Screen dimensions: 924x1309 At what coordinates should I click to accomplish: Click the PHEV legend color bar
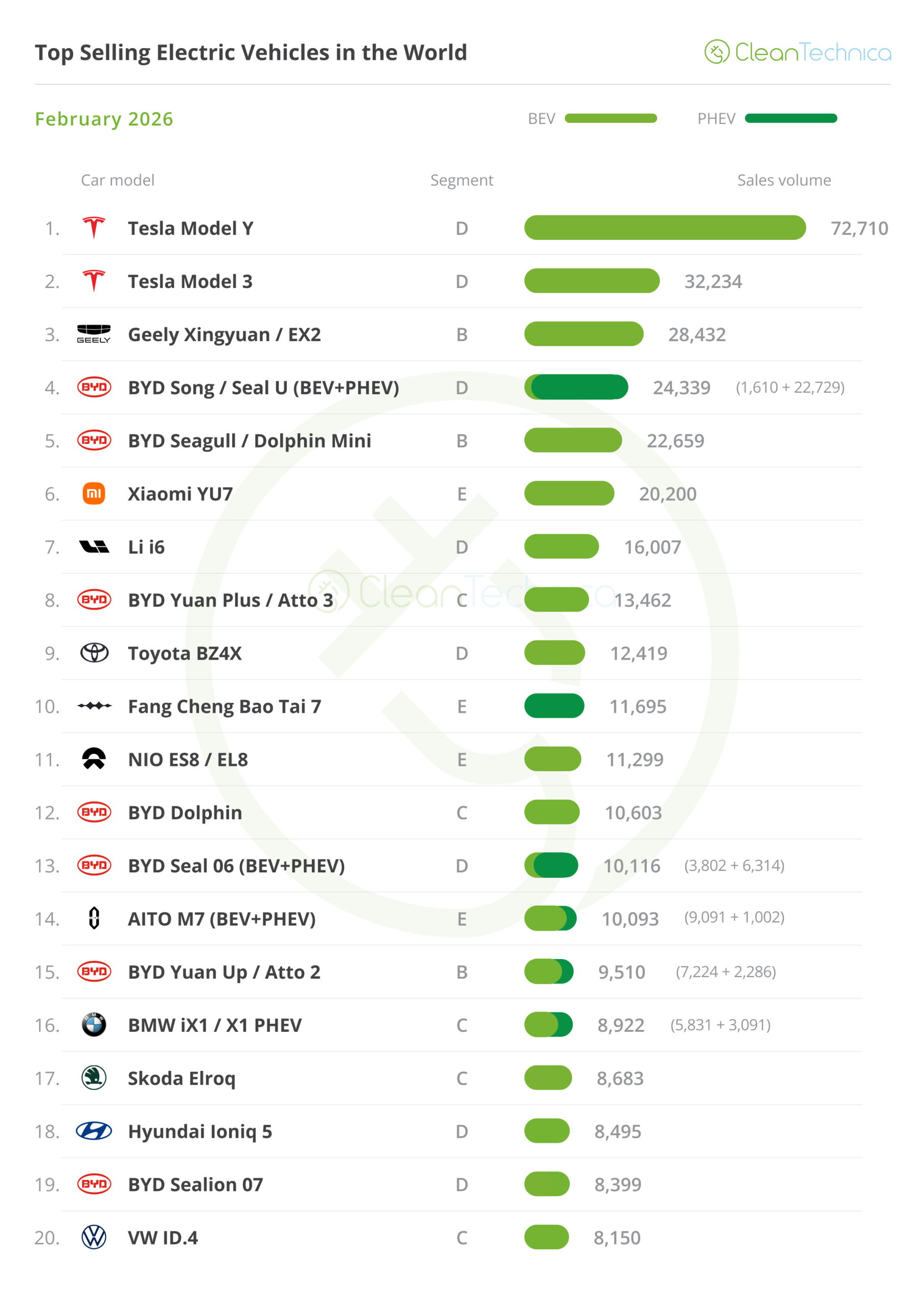click(x=791, y=119)
